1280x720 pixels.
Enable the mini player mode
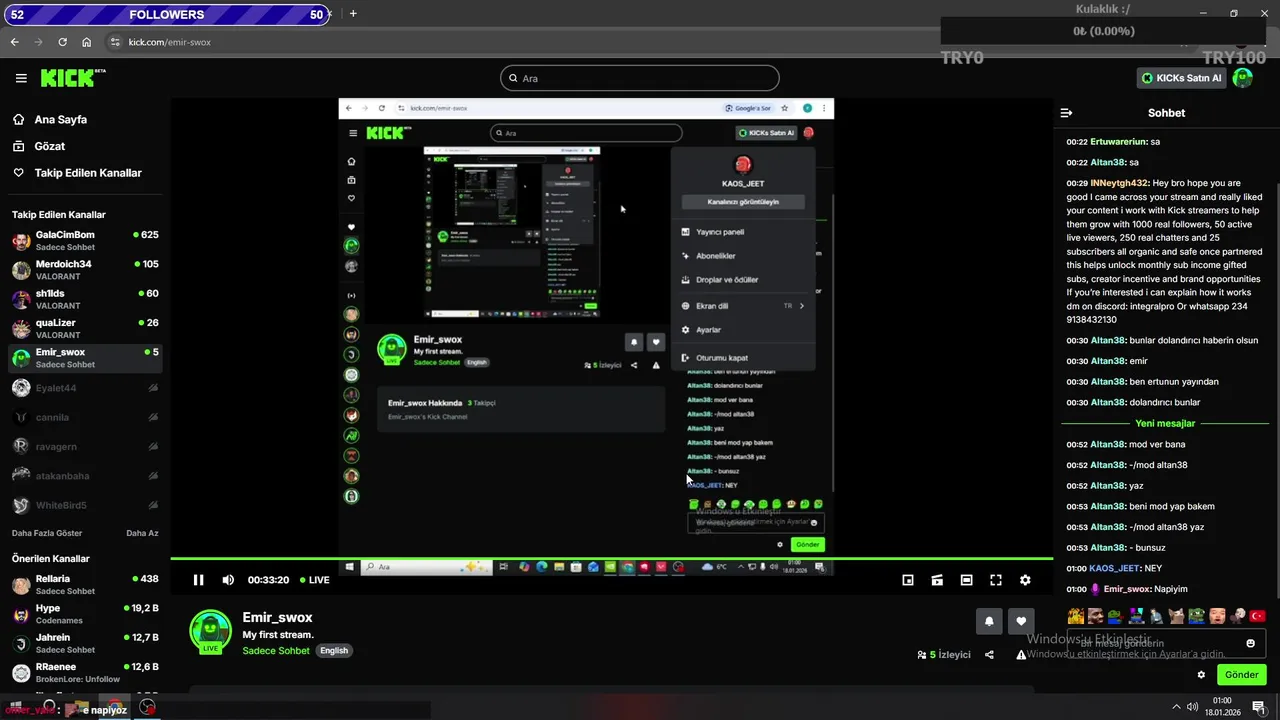point(908,580)
